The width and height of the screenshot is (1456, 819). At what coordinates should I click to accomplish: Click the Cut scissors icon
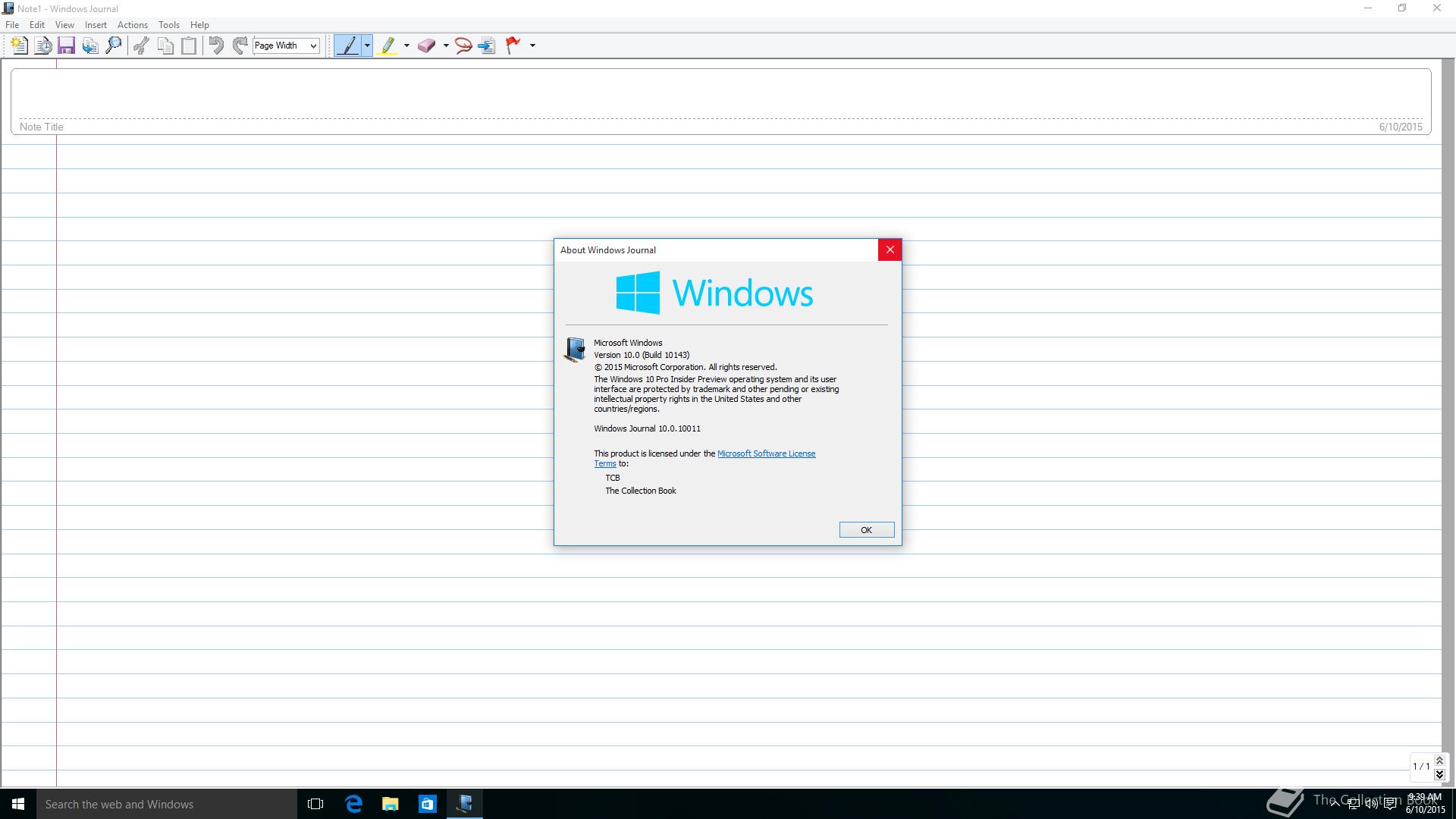pyautogui.click(x=141, y=45)
